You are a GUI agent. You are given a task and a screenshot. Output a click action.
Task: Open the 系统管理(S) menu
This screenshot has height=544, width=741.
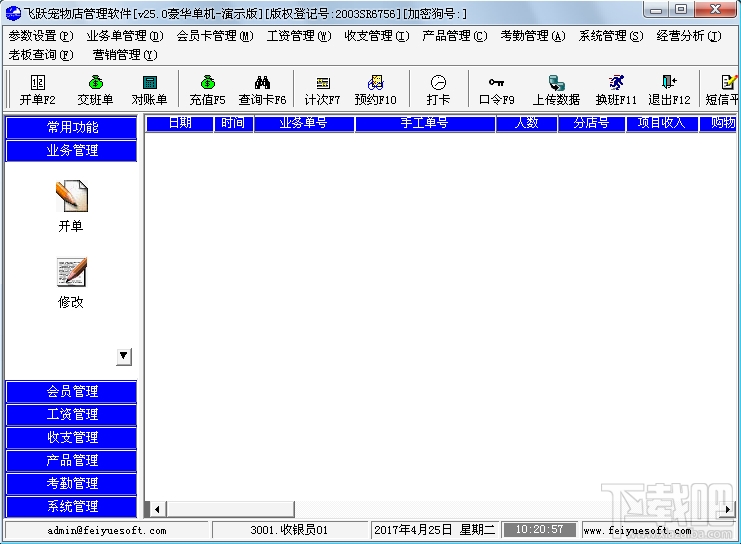click(611, 36)
